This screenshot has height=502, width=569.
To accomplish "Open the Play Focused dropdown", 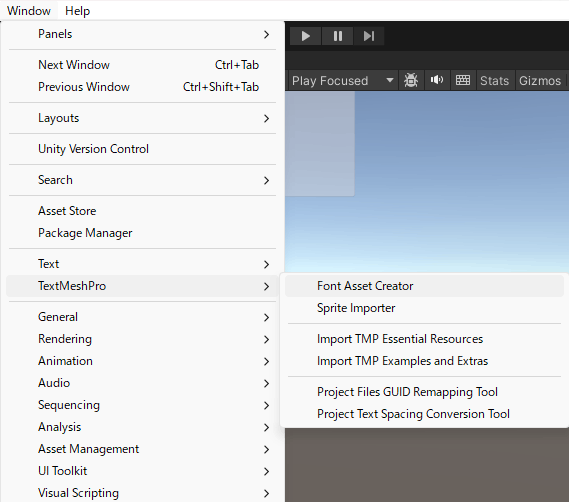I will click(x=343, y=80).
